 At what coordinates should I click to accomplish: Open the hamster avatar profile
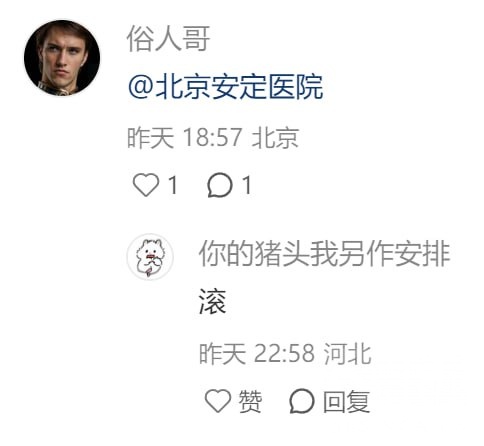[x=150, y=257]
